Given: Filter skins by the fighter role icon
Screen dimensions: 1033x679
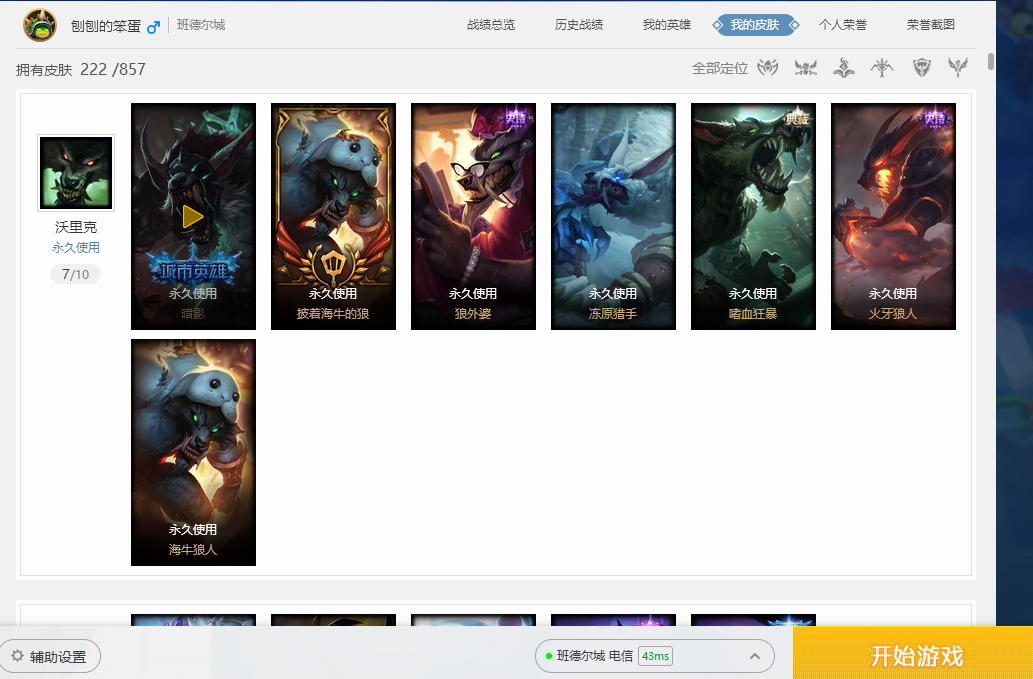Looking at the screenshot, I should point(806,67).
